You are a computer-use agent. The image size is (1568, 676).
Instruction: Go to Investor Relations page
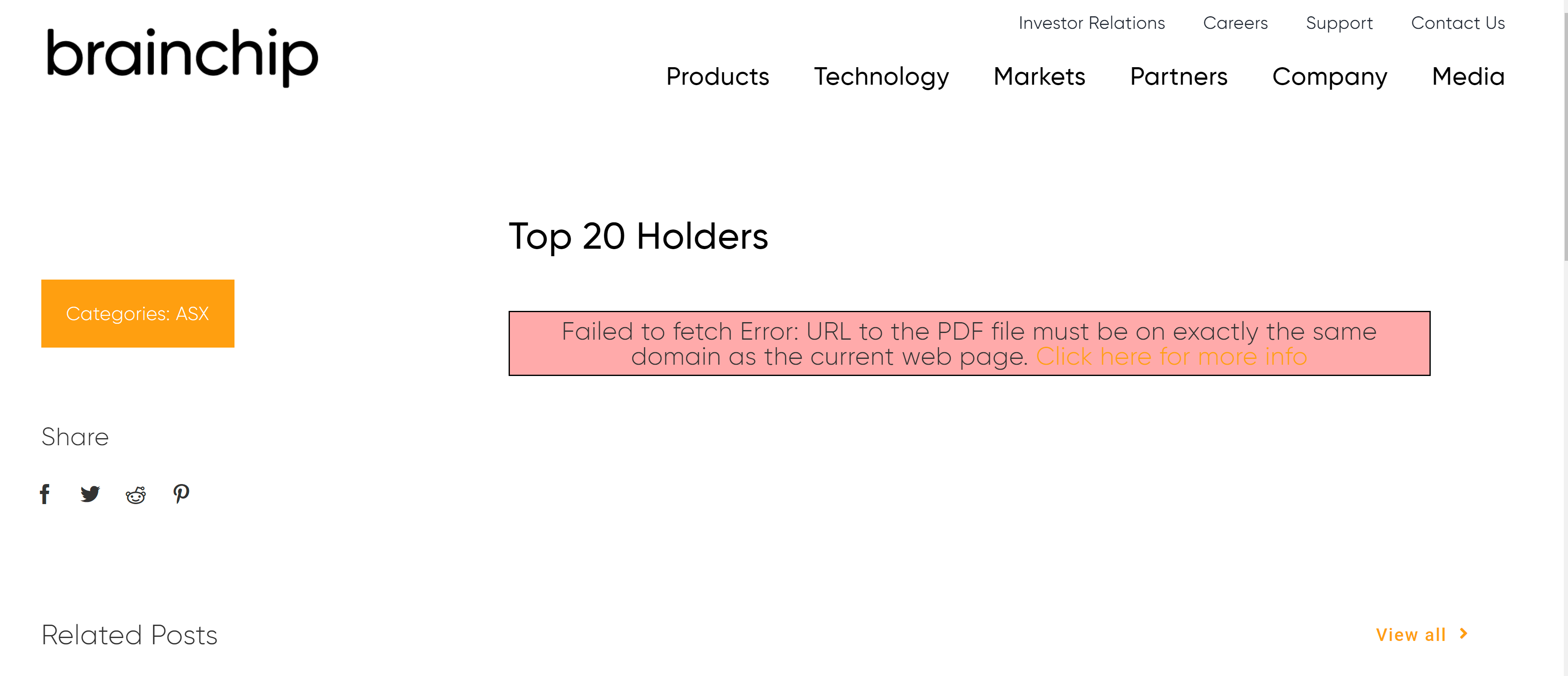[x=1092, y=23]
